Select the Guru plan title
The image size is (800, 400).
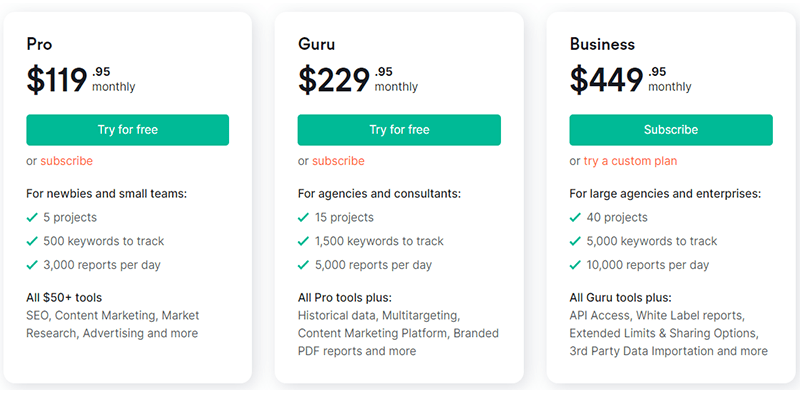316,44
